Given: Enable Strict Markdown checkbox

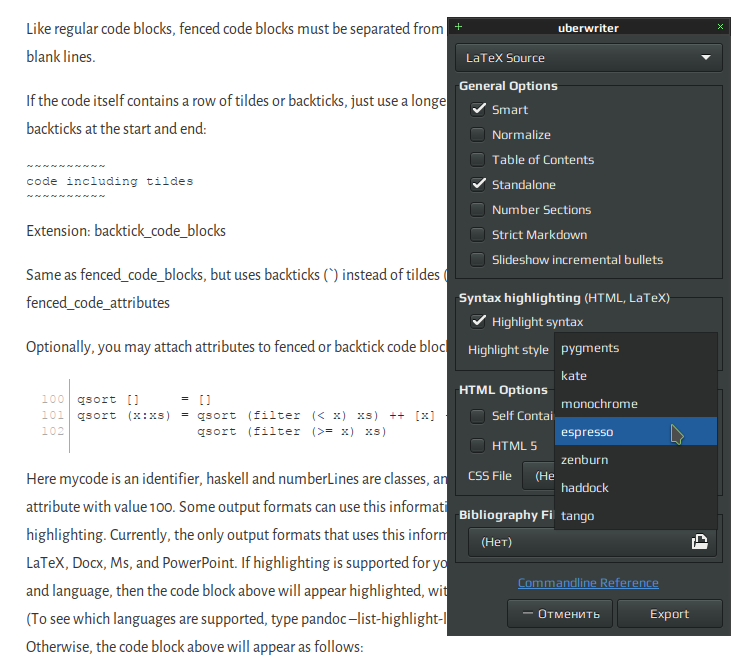Looking at the screenshot, I should coord(478,235).
